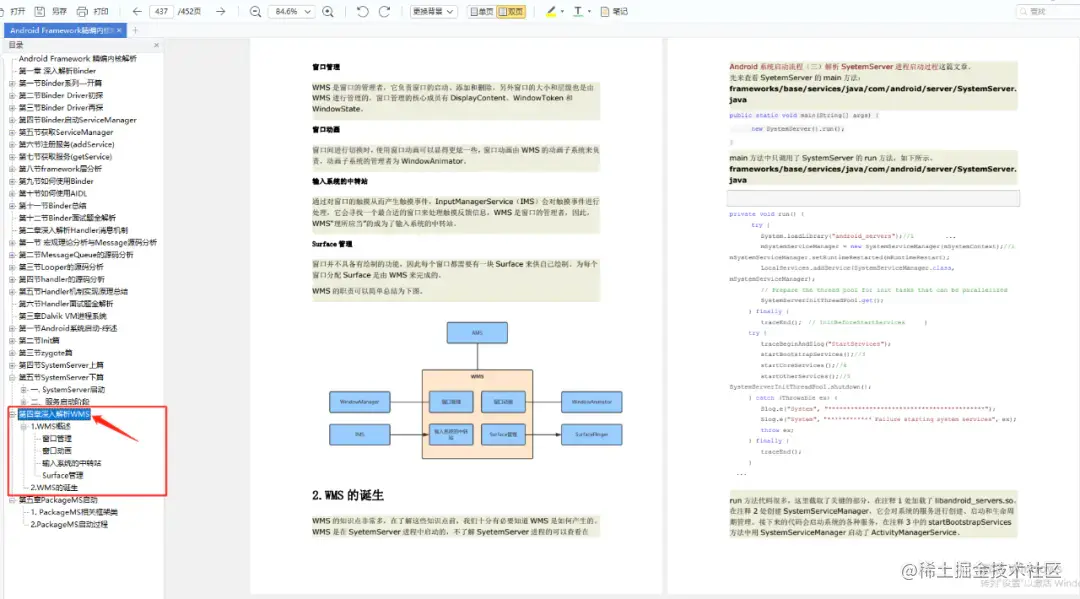1080x599 pixels.
Task: Select 2.PackageMS启动过程 entry
Action: tap(69, 525)
